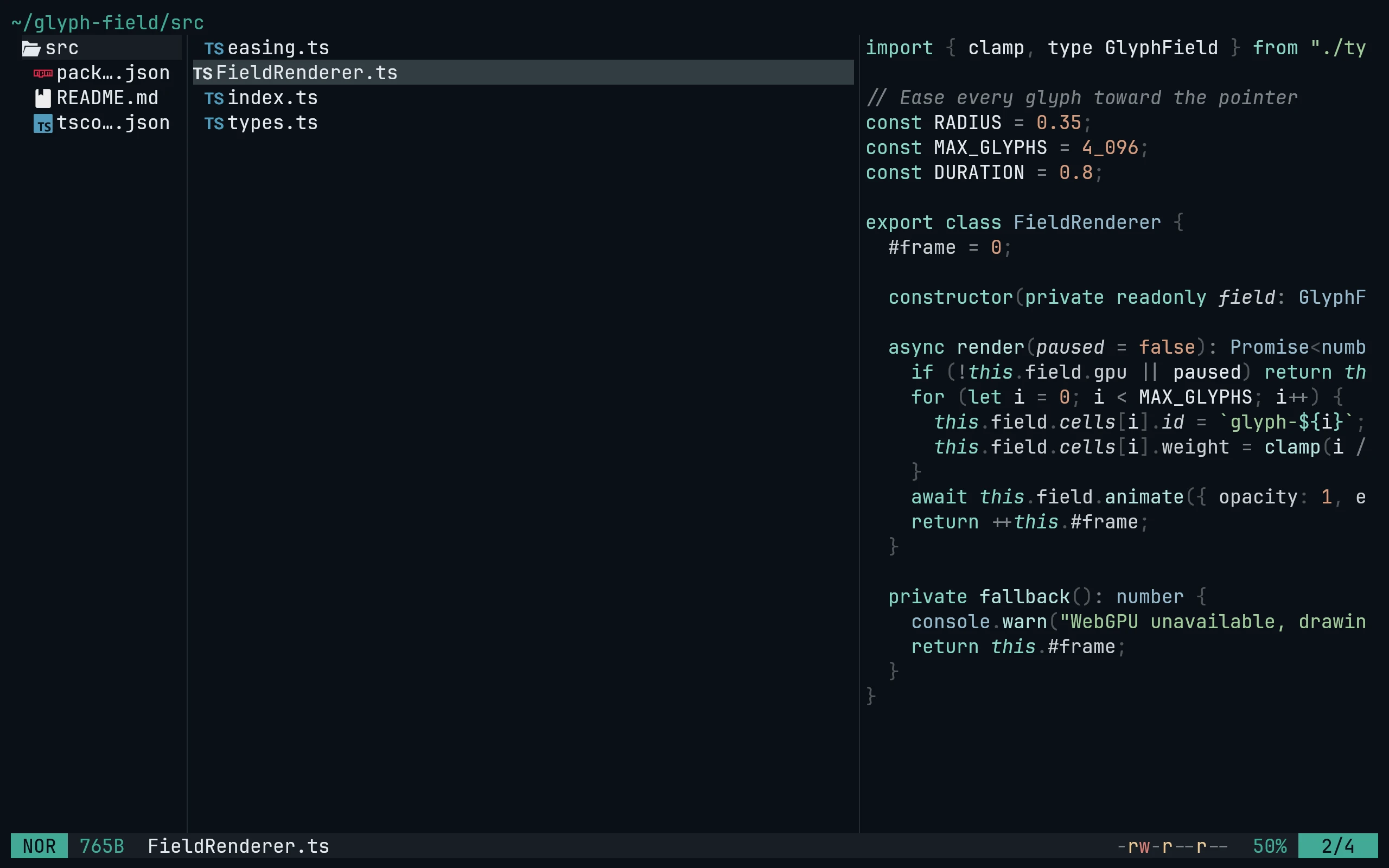Image resolution: width=1389 pixels, height=868 pixels.
Task: Click the cells[i].weight = clamp line
Action: 1150,446
